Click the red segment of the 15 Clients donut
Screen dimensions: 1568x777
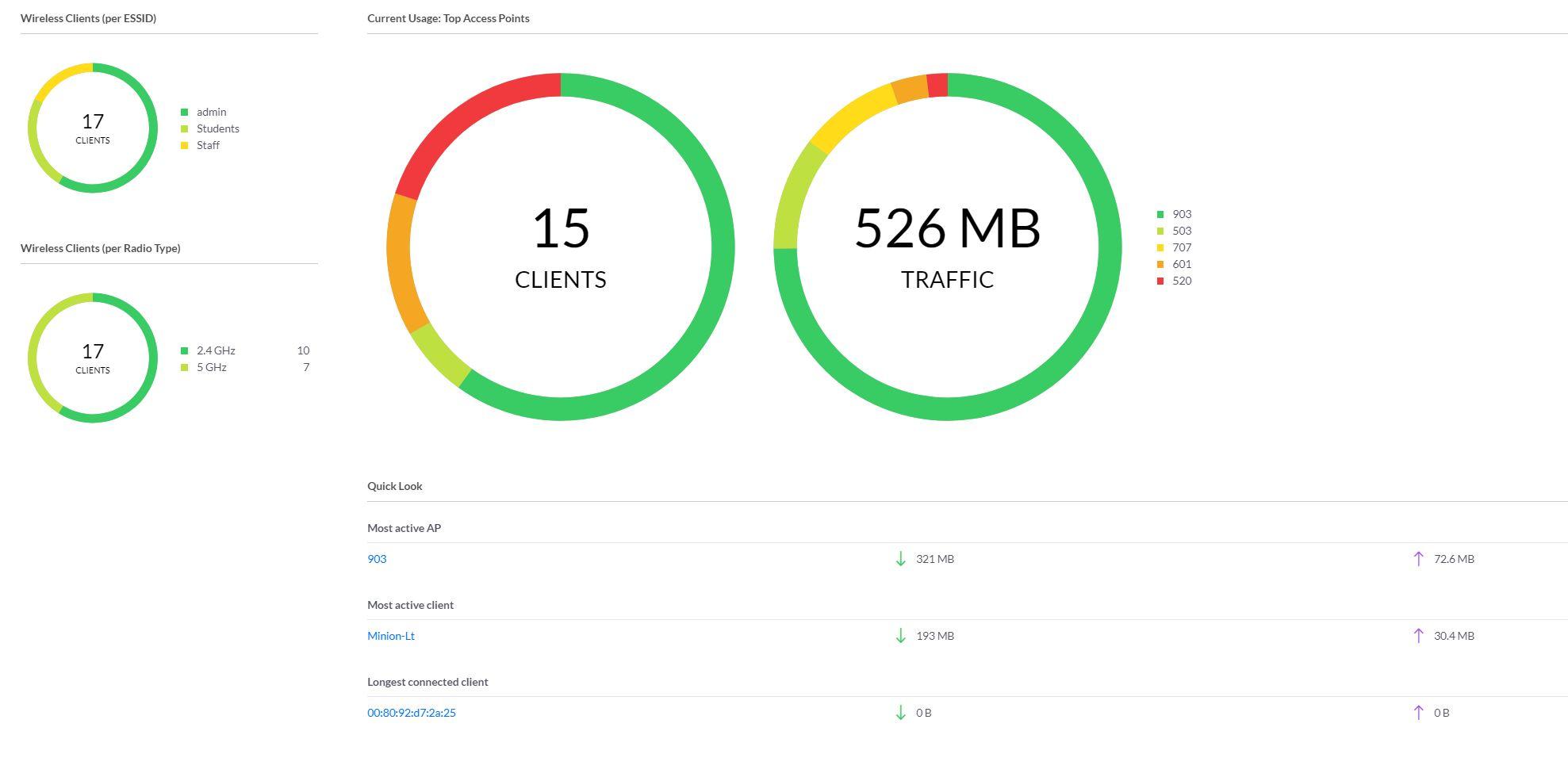(468, 118)
